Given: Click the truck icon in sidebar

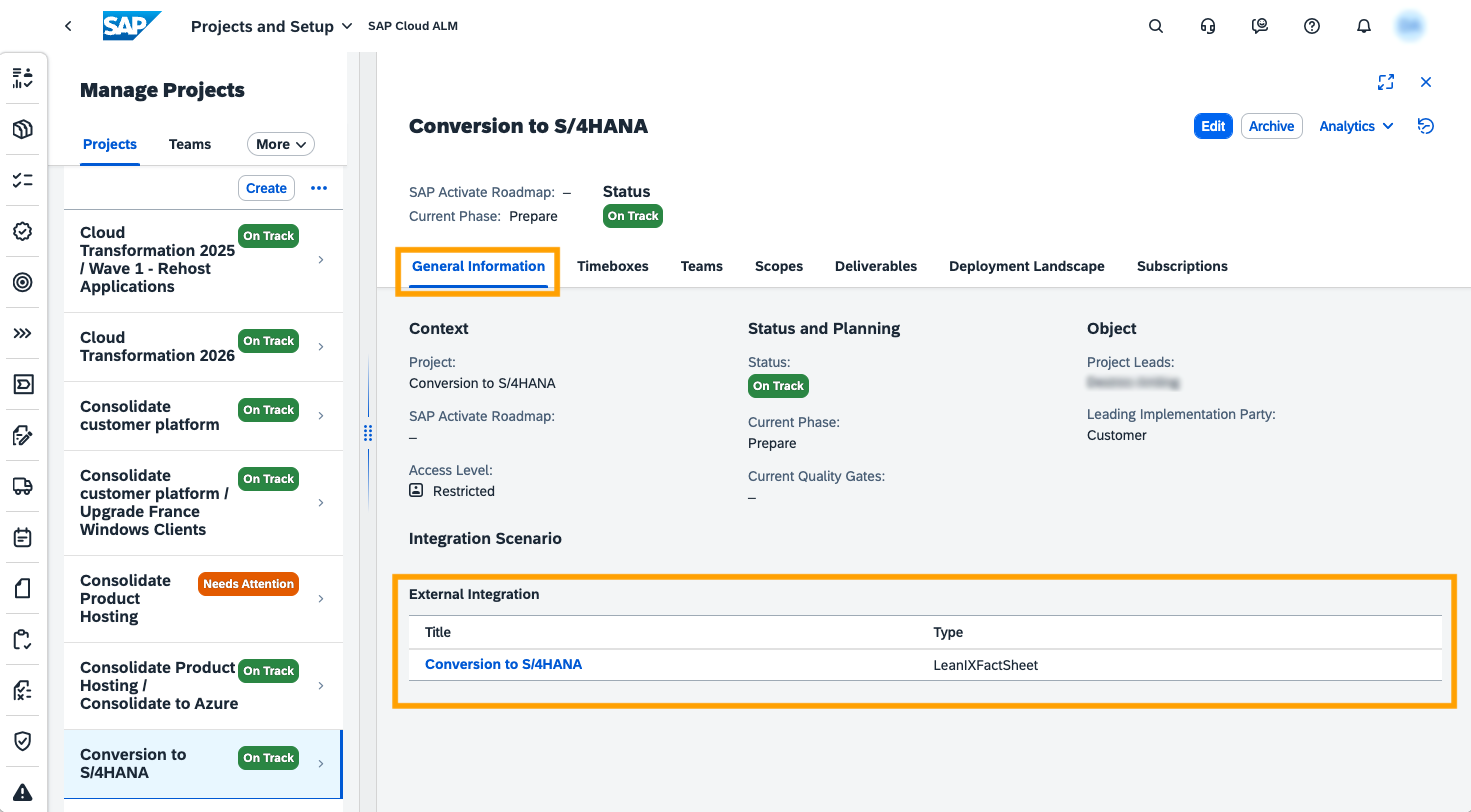Looking at the screenshot, I should tap(23, 486).
